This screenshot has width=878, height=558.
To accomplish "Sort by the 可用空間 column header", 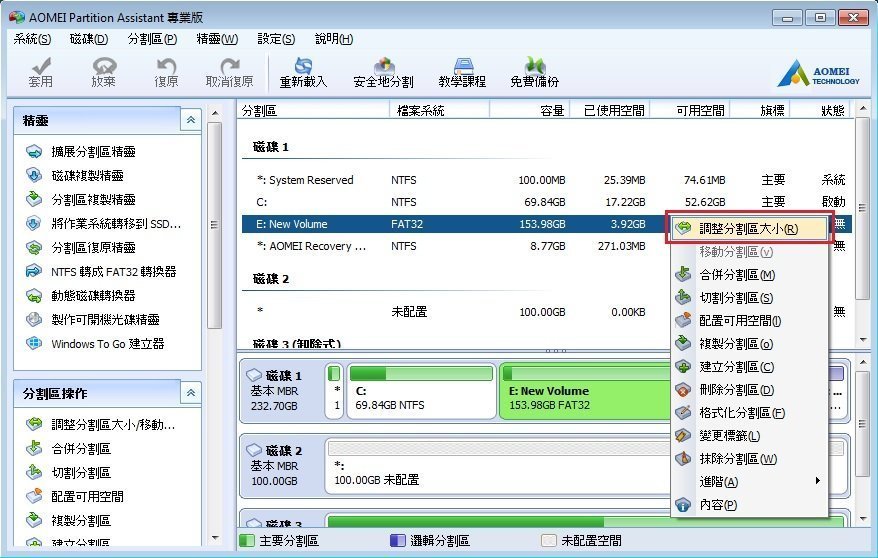I will pos(690,110).
